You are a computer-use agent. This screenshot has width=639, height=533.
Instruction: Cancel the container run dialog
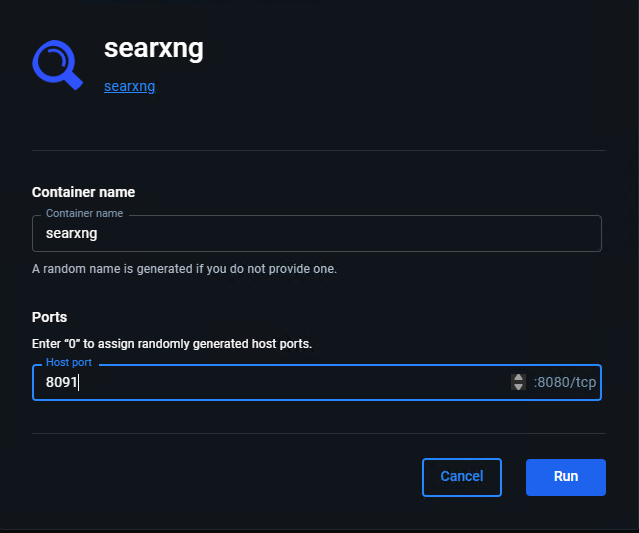coord(461,477)
